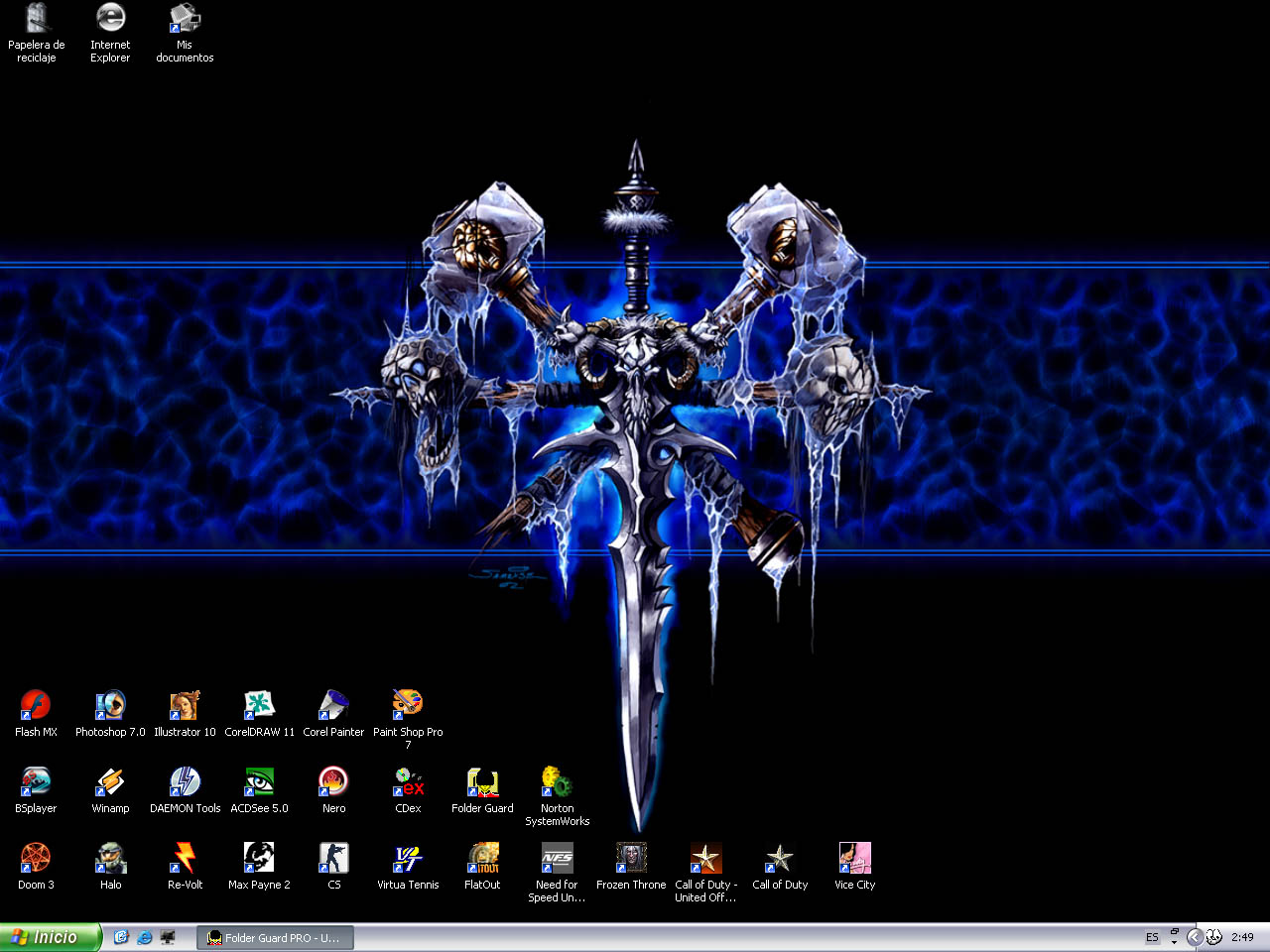The image size is (1270, 952).
Task: Select the FlatOut shortcut
Action: [482, 866]
